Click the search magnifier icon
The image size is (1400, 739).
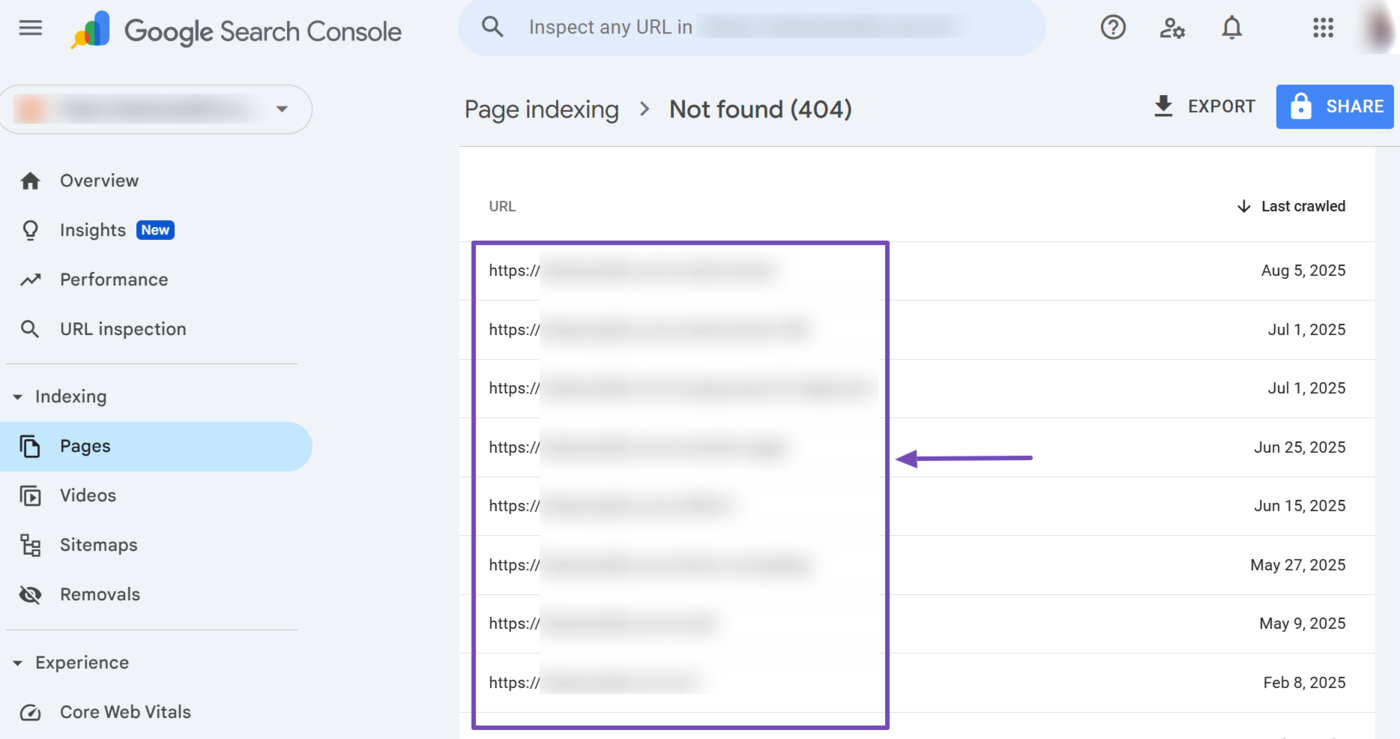click(492, 27)
